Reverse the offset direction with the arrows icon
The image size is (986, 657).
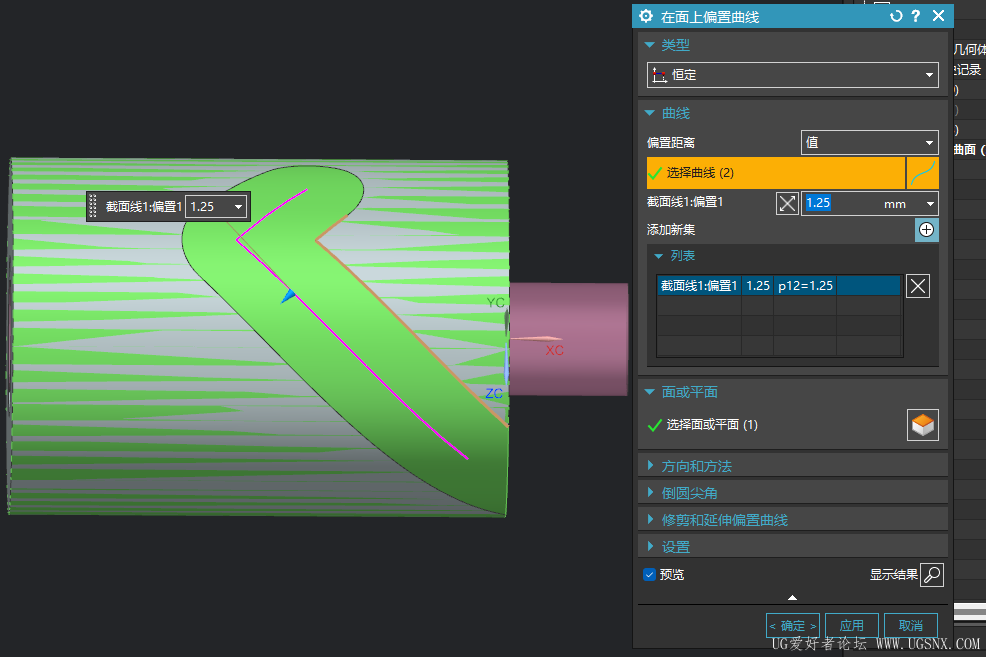(x=787, y=204)
